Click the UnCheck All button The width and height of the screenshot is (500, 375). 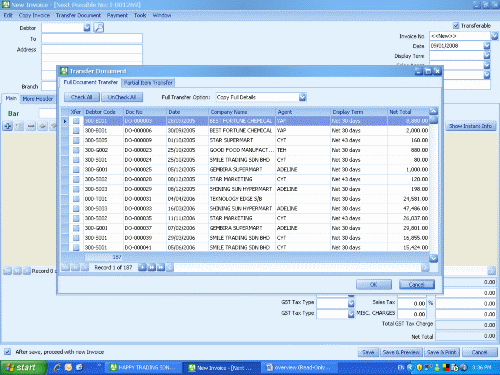coord(122,97)
